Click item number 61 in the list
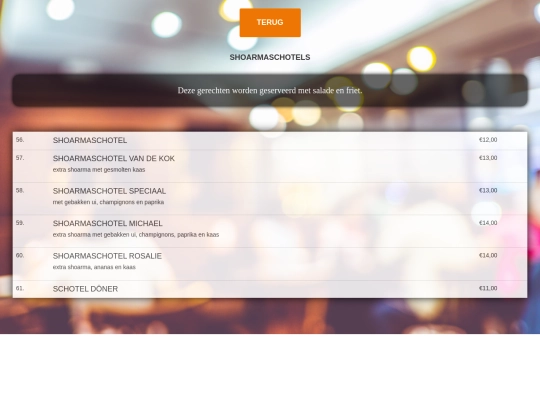This screenshot has height=405, width=540. (20, 288)
